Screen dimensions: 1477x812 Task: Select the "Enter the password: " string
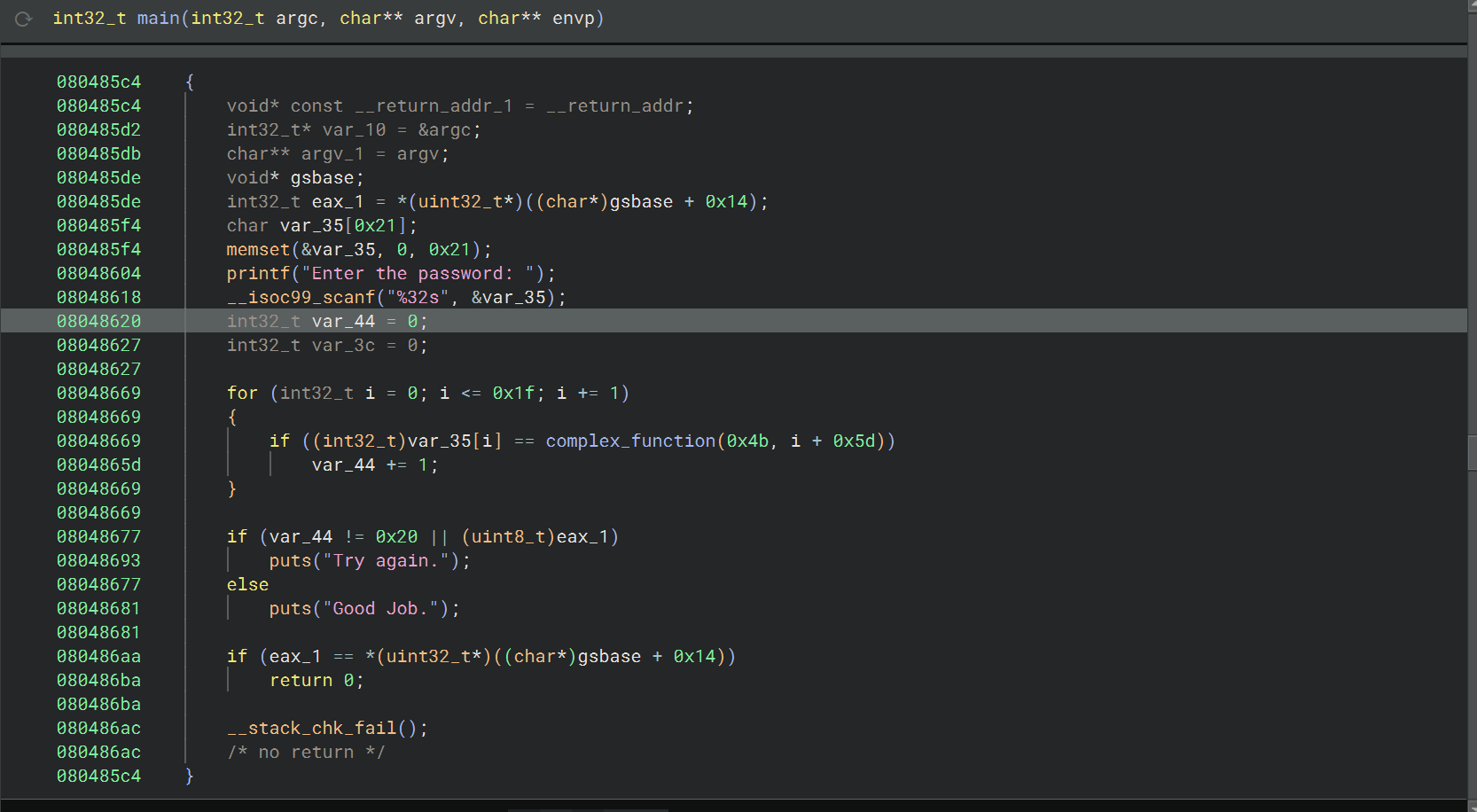tap(418, 273)
